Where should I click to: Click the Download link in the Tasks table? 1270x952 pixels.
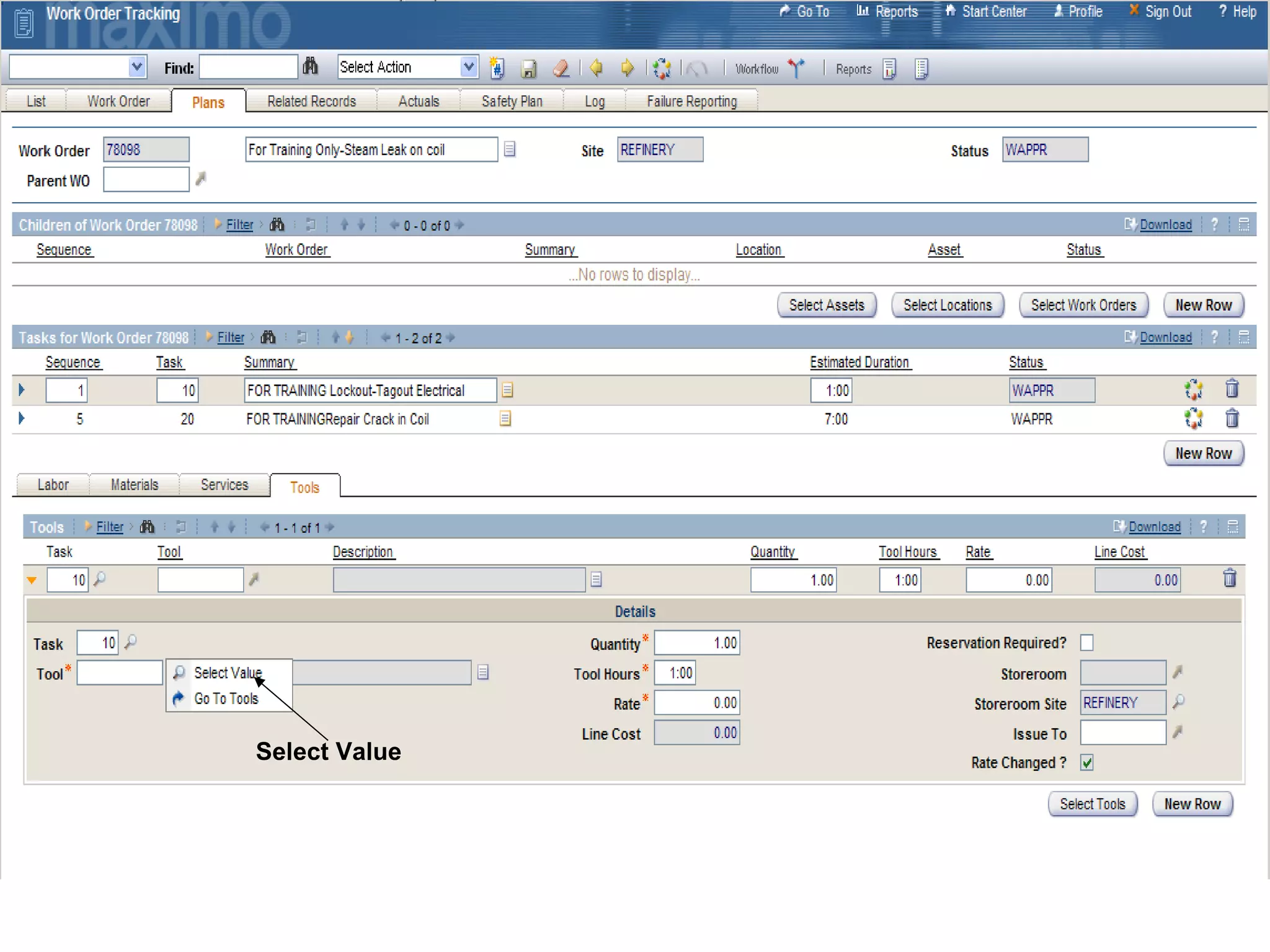[x=1165, y=338]
